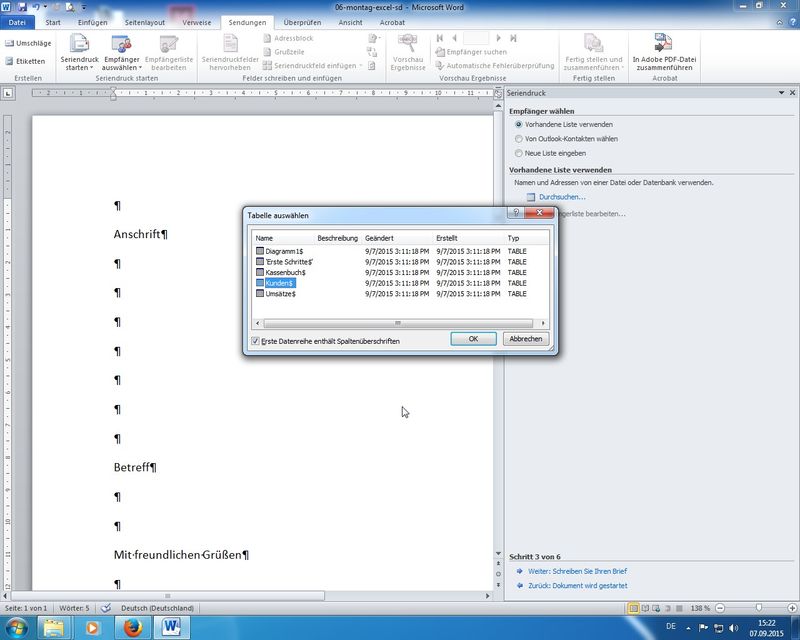Click the previous record arrow
The height and width of the screenshot is (640, 800).
click(455, 38)
